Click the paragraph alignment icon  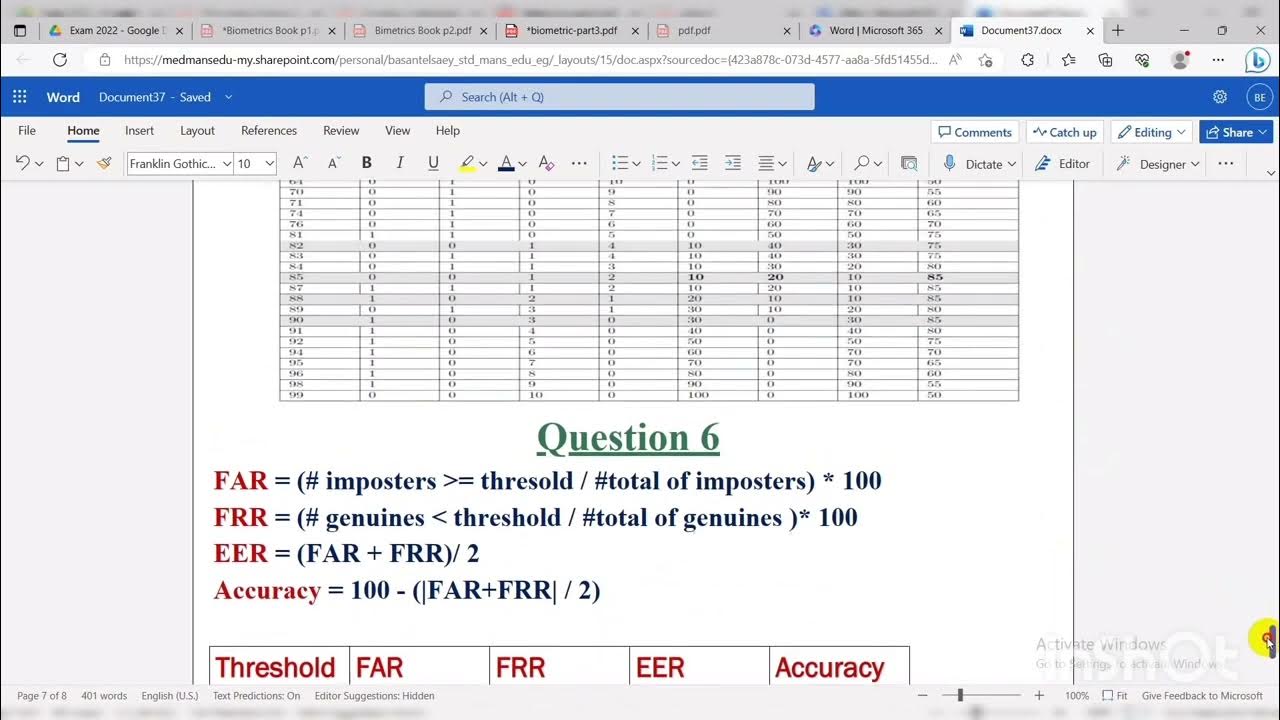click(766, 163)
